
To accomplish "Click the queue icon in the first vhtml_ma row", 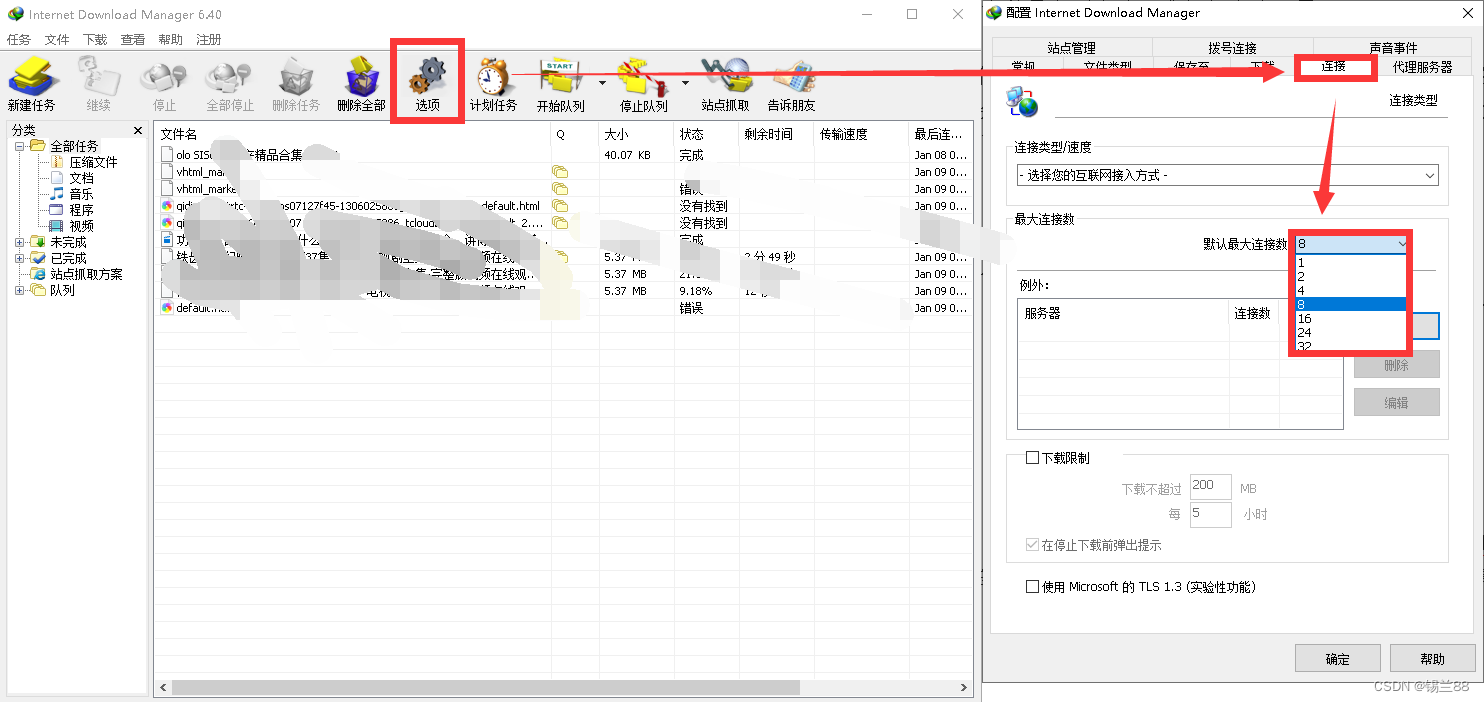I will (560, 172).
